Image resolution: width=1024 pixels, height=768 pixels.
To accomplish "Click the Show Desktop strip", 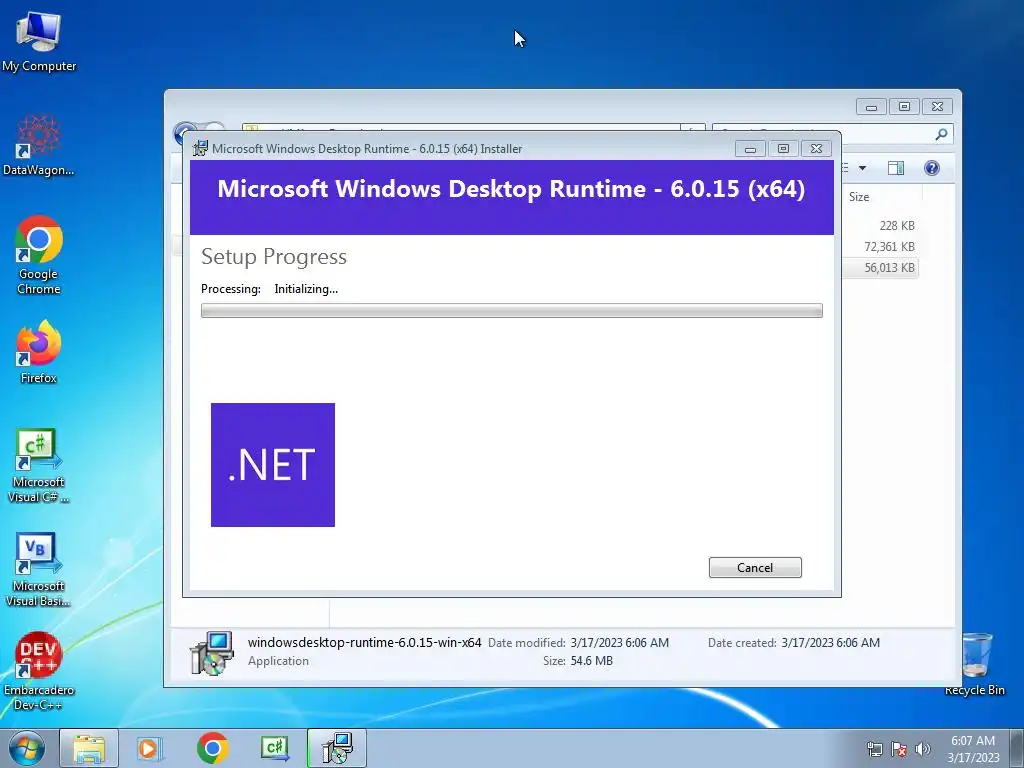I will tap(1017, 748).
